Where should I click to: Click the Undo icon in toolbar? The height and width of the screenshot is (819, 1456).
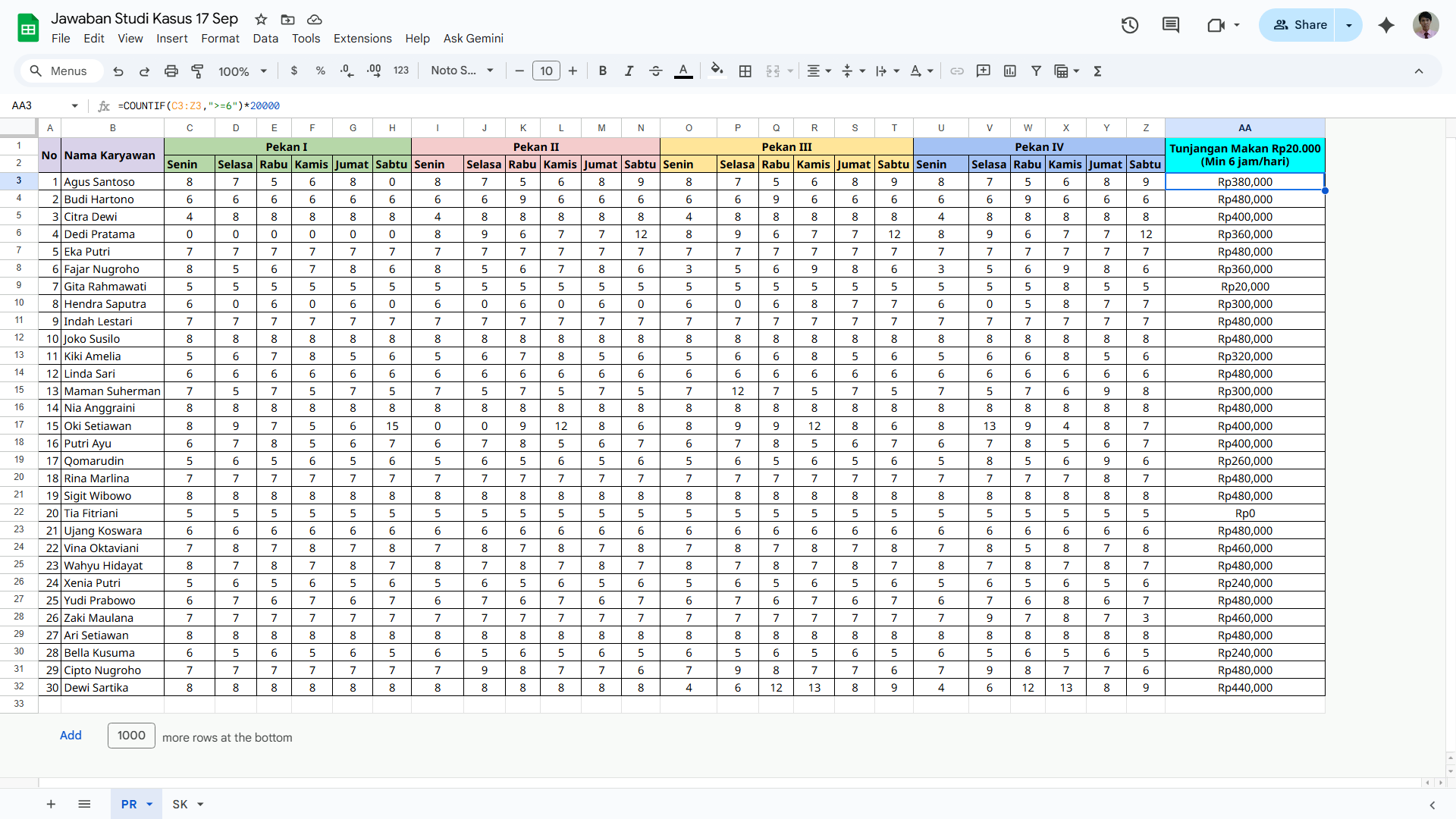pyautogui.click(x=118, y=71)
